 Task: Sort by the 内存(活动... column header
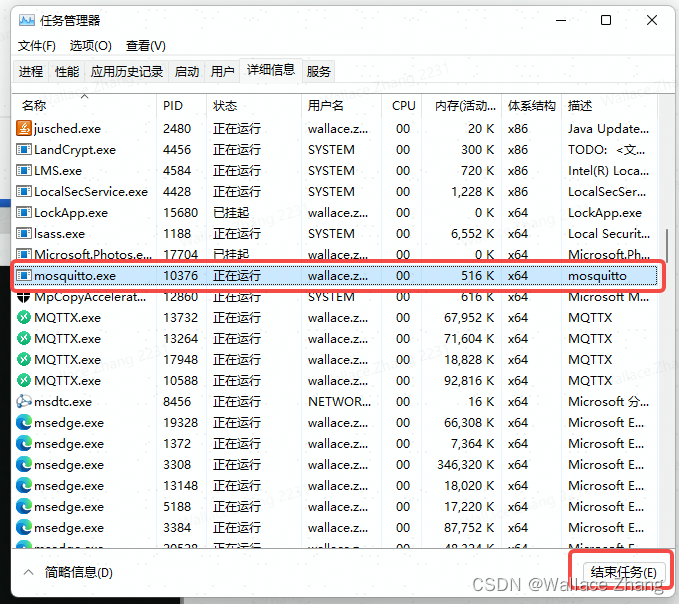[x=461, y=105]
